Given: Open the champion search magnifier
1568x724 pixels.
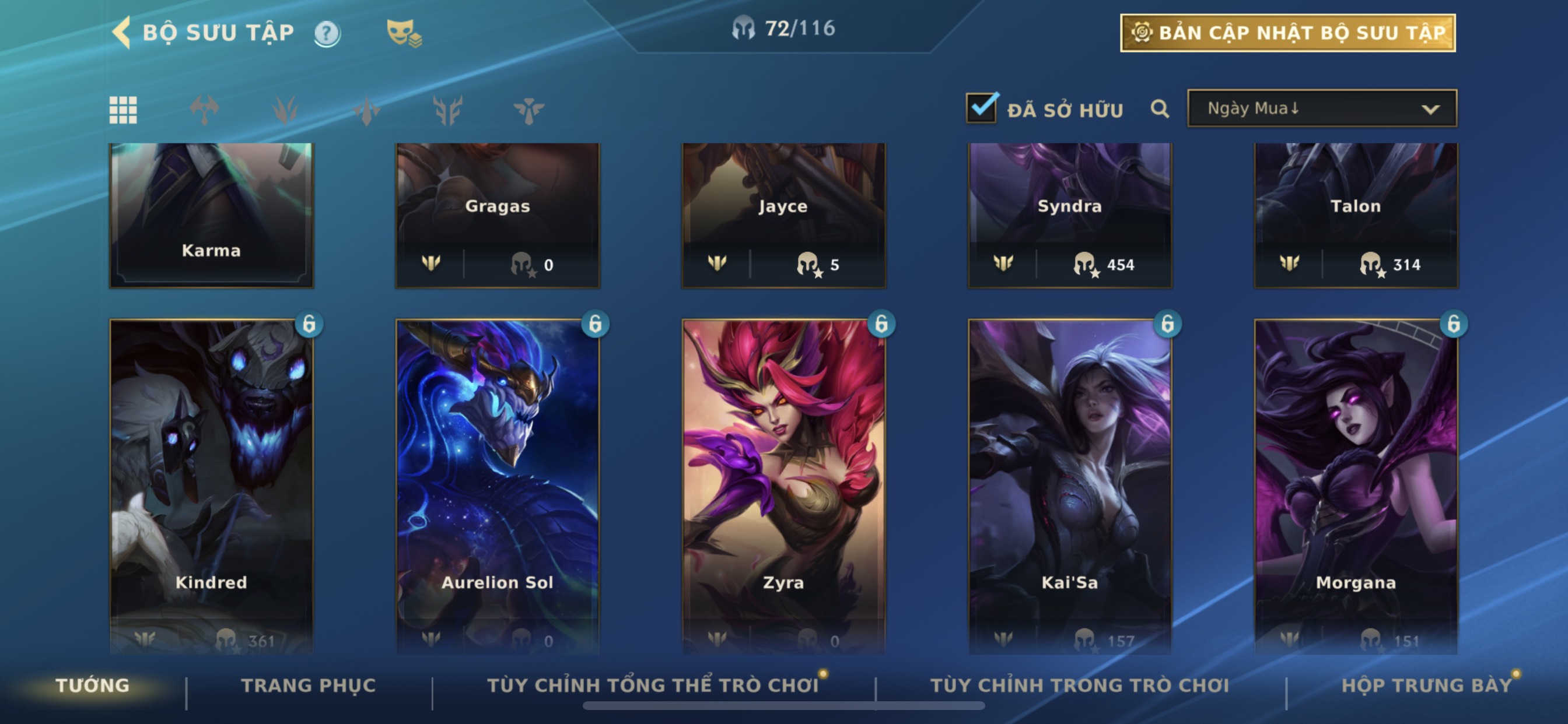Looking at the screenshot, I should click(1160, 110).
